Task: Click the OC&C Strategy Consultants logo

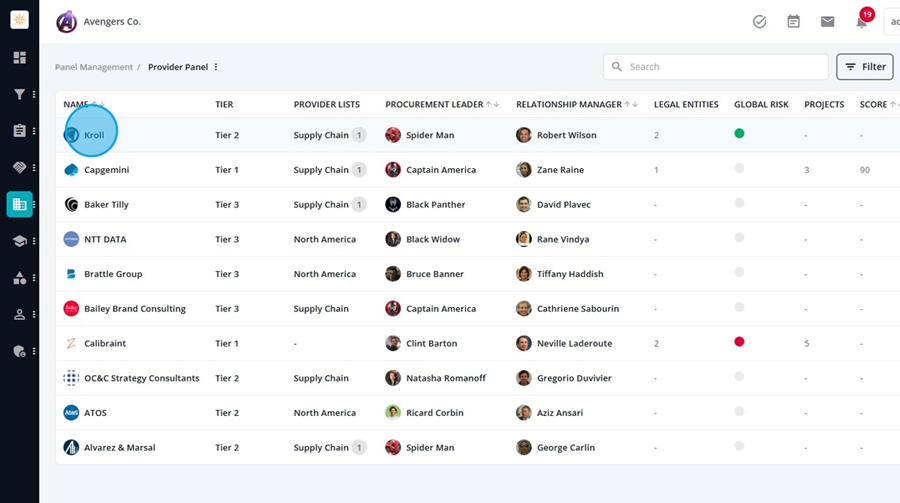Action: coord(71,378)
